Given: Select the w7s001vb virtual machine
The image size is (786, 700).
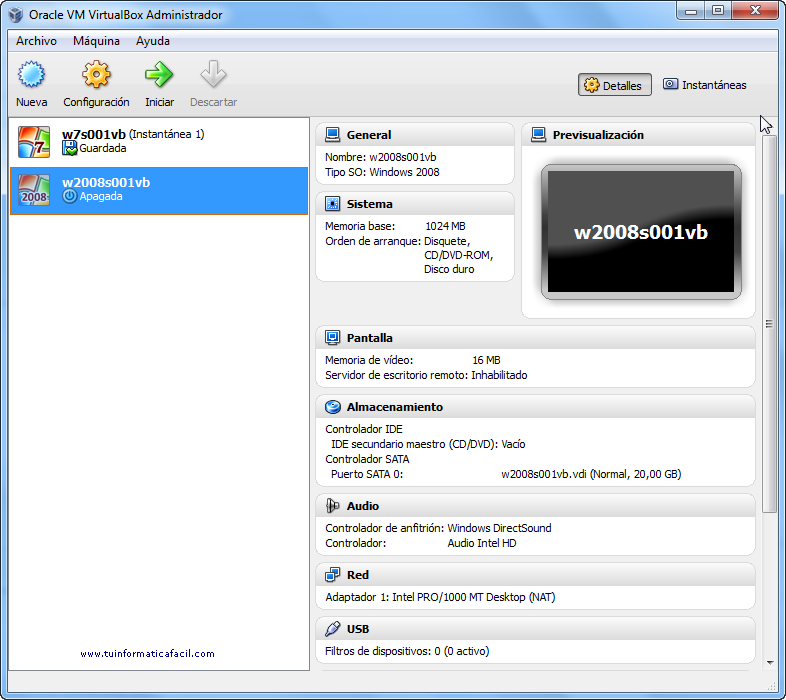Looking at the screenshot, I should tap(158, 142).
